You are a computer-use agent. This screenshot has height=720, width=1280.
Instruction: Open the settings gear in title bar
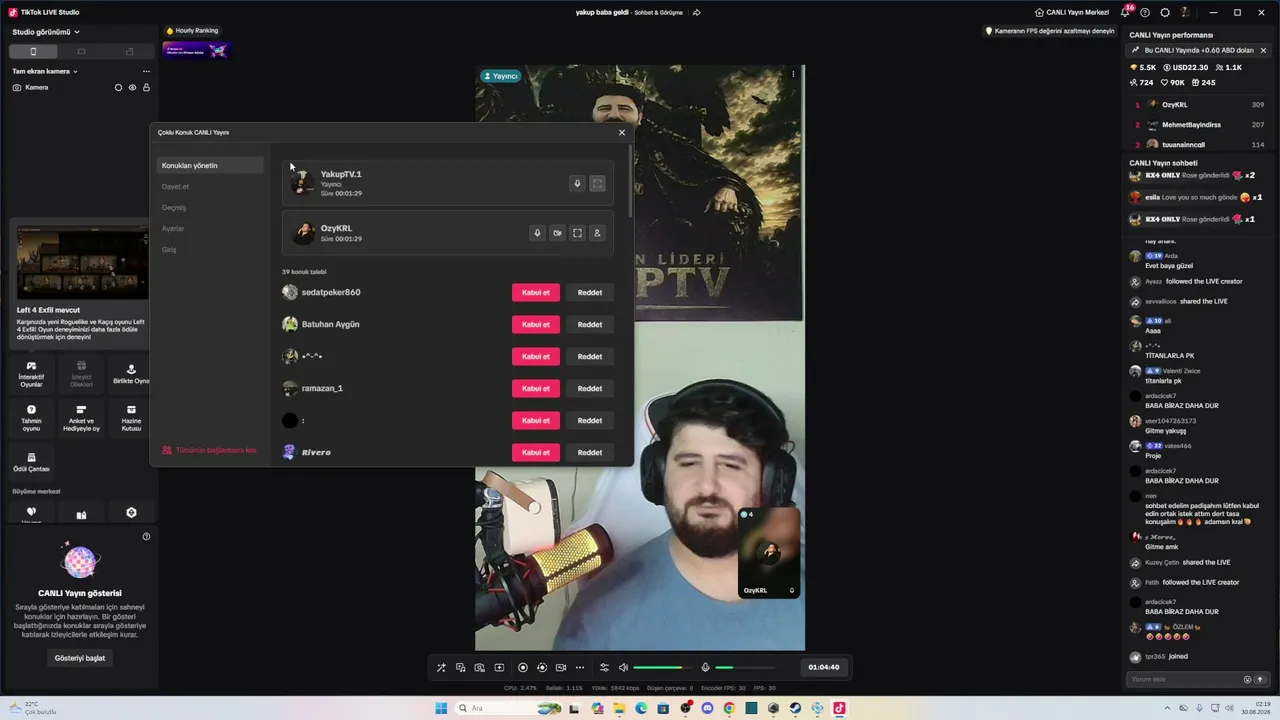[x=1165, y=12]
